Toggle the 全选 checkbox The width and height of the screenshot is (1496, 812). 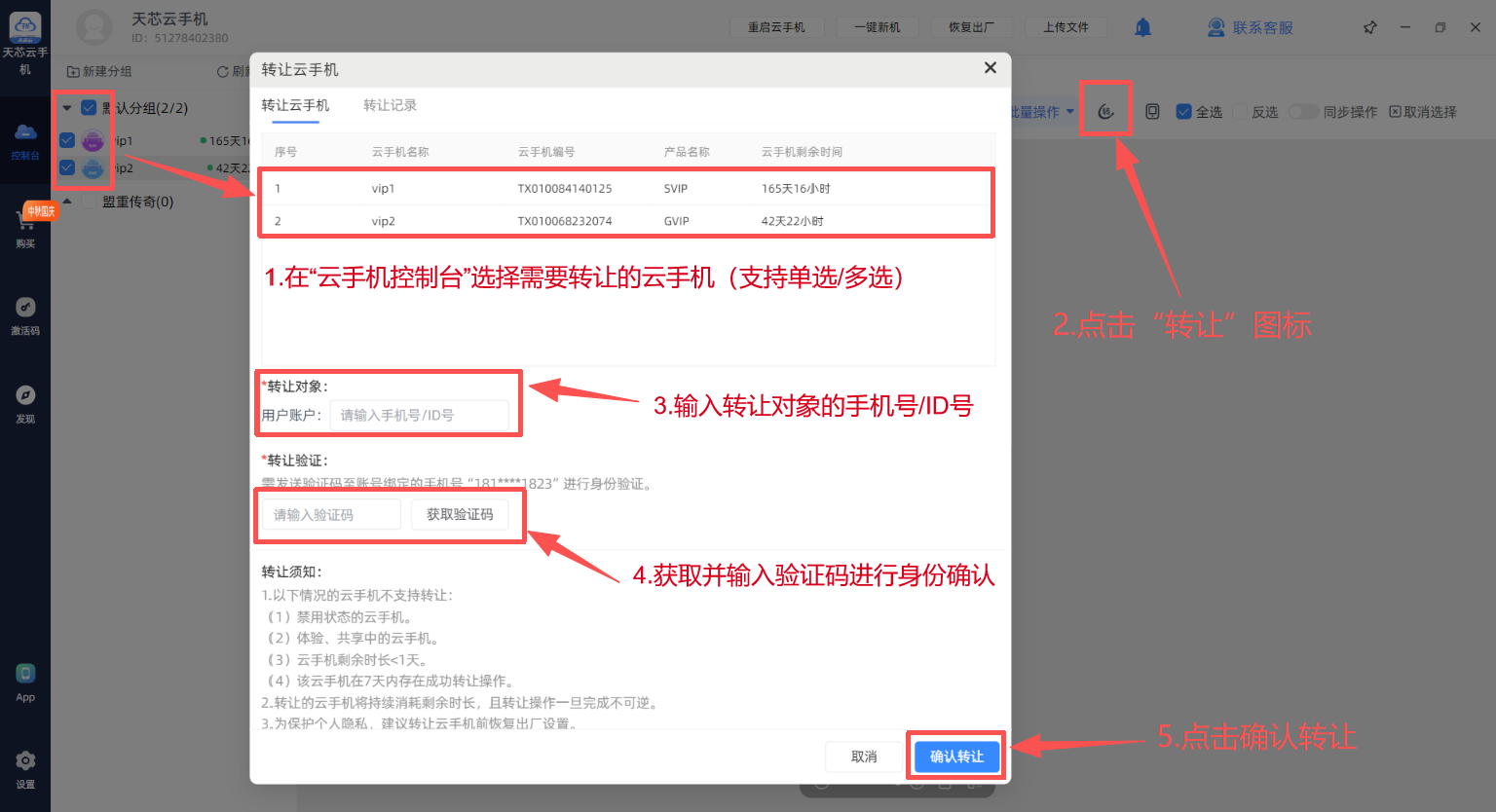point(1184,112)
